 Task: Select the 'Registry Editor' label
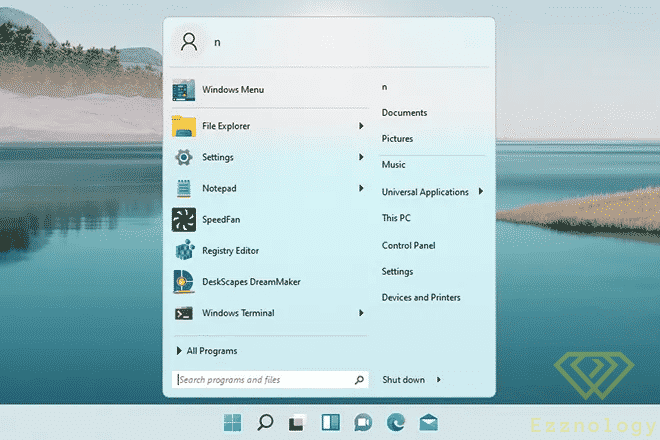tap(231, 251)
